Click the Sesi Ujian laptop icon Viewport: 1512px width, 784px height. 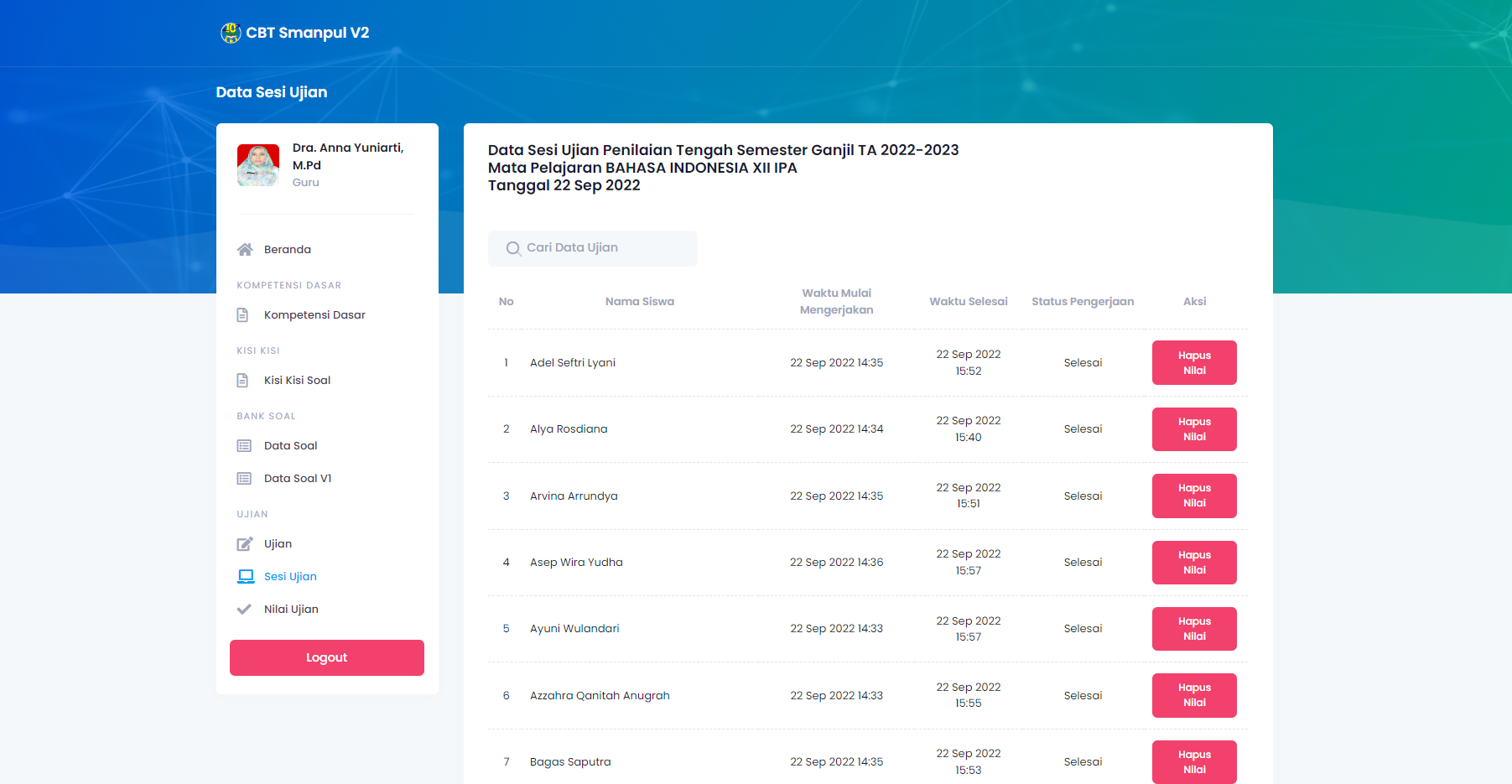point(246,577)
